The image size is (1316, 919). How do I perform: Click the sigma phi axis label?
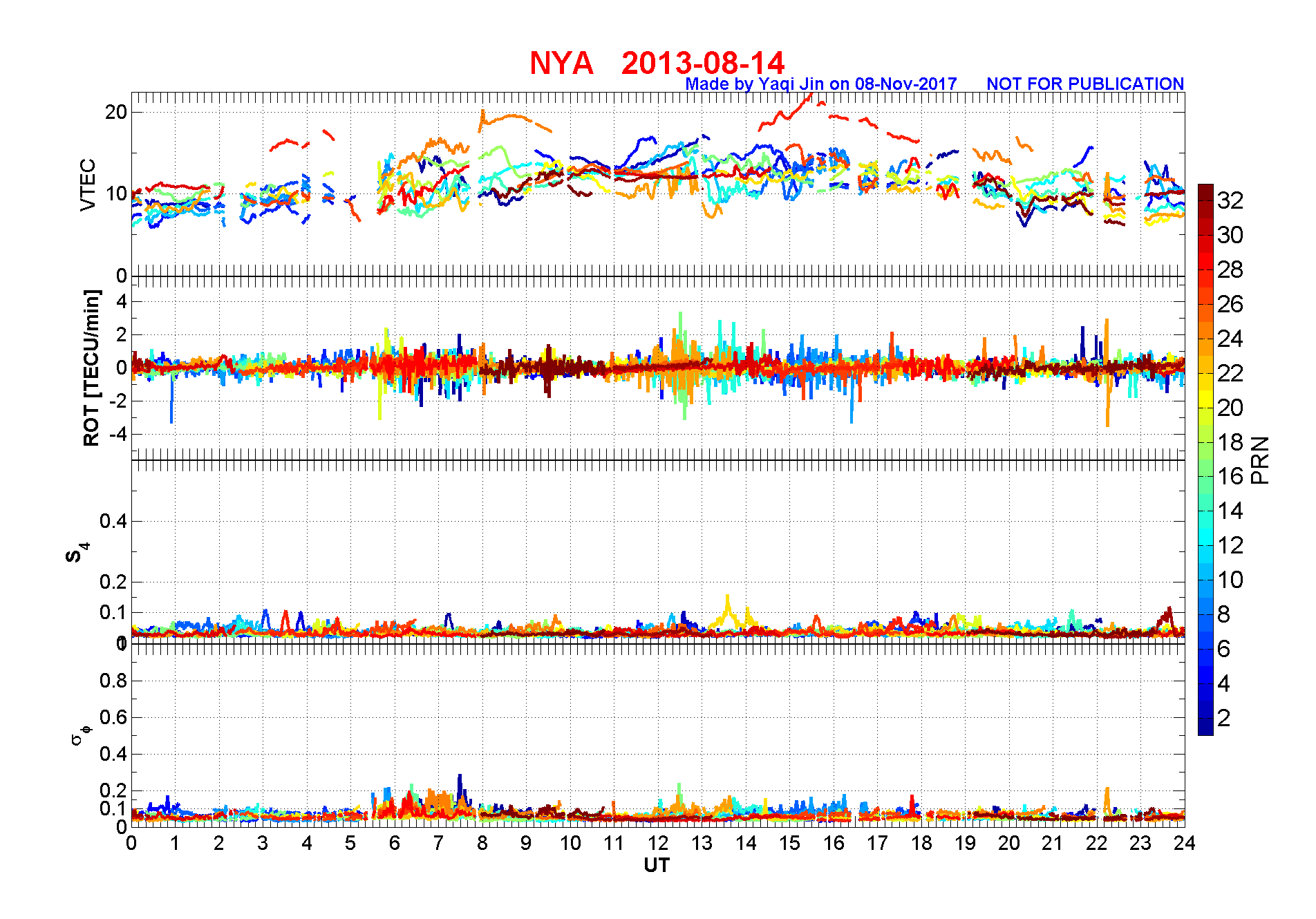pos(80,734)
